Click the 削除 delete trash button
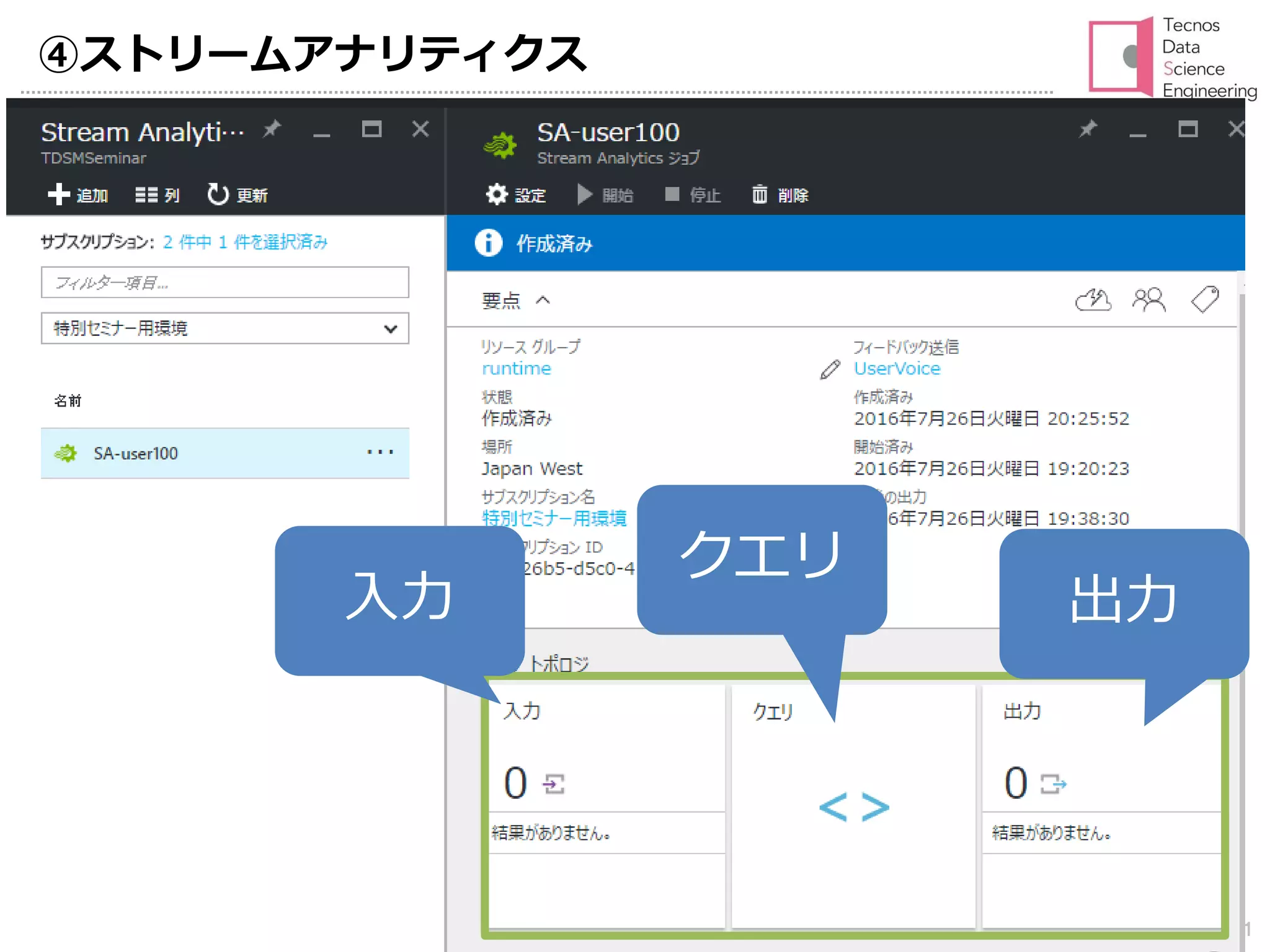This screenshot has height=952, width=1270. pos(779,195)
